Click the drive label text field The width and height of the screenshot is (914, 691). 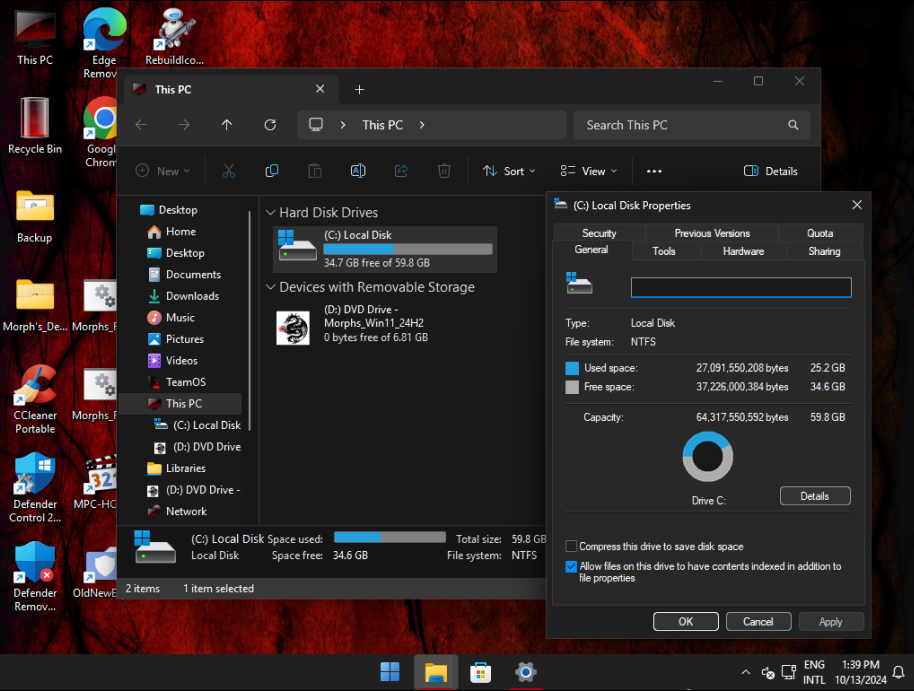tap(741, 287)
